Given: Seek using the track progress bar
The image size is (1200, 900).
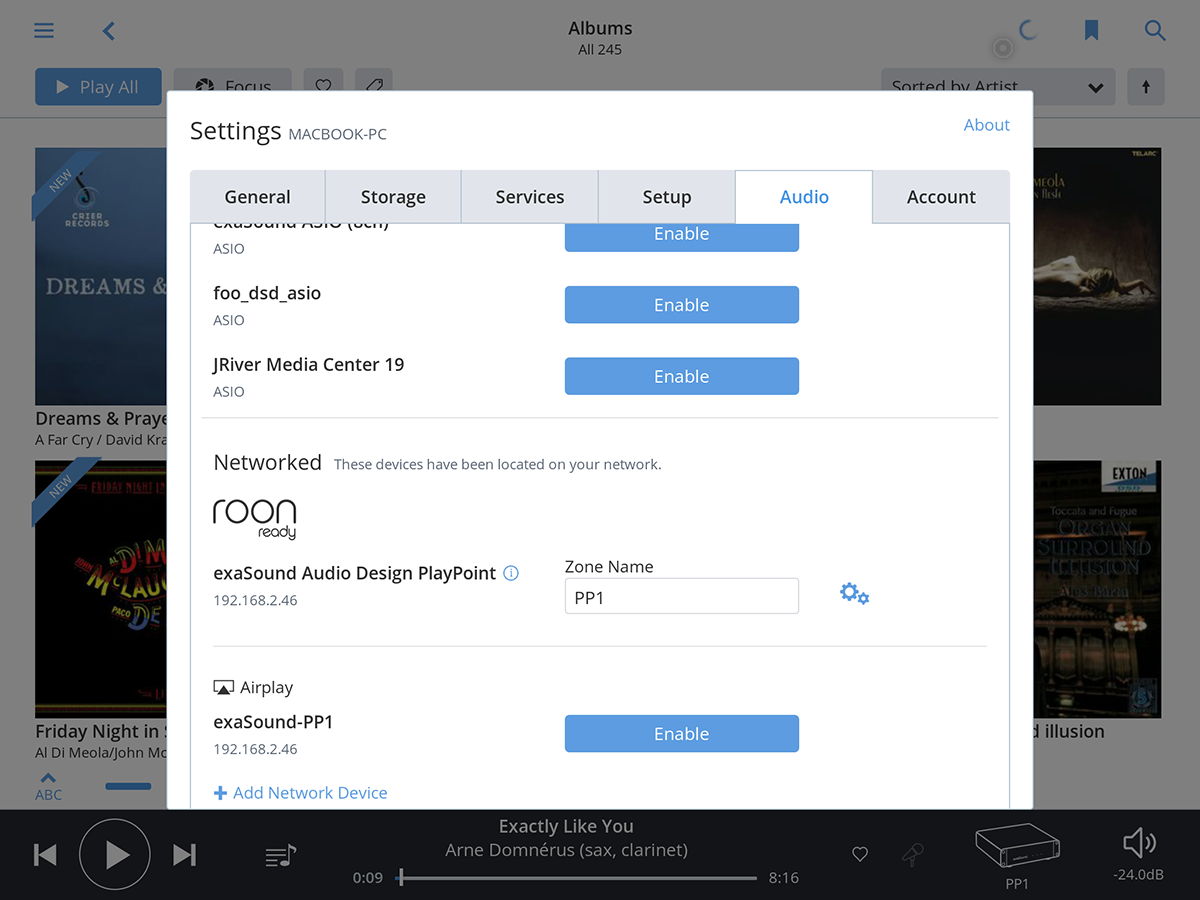Looking at the screenshot, I should pos(578,878).
